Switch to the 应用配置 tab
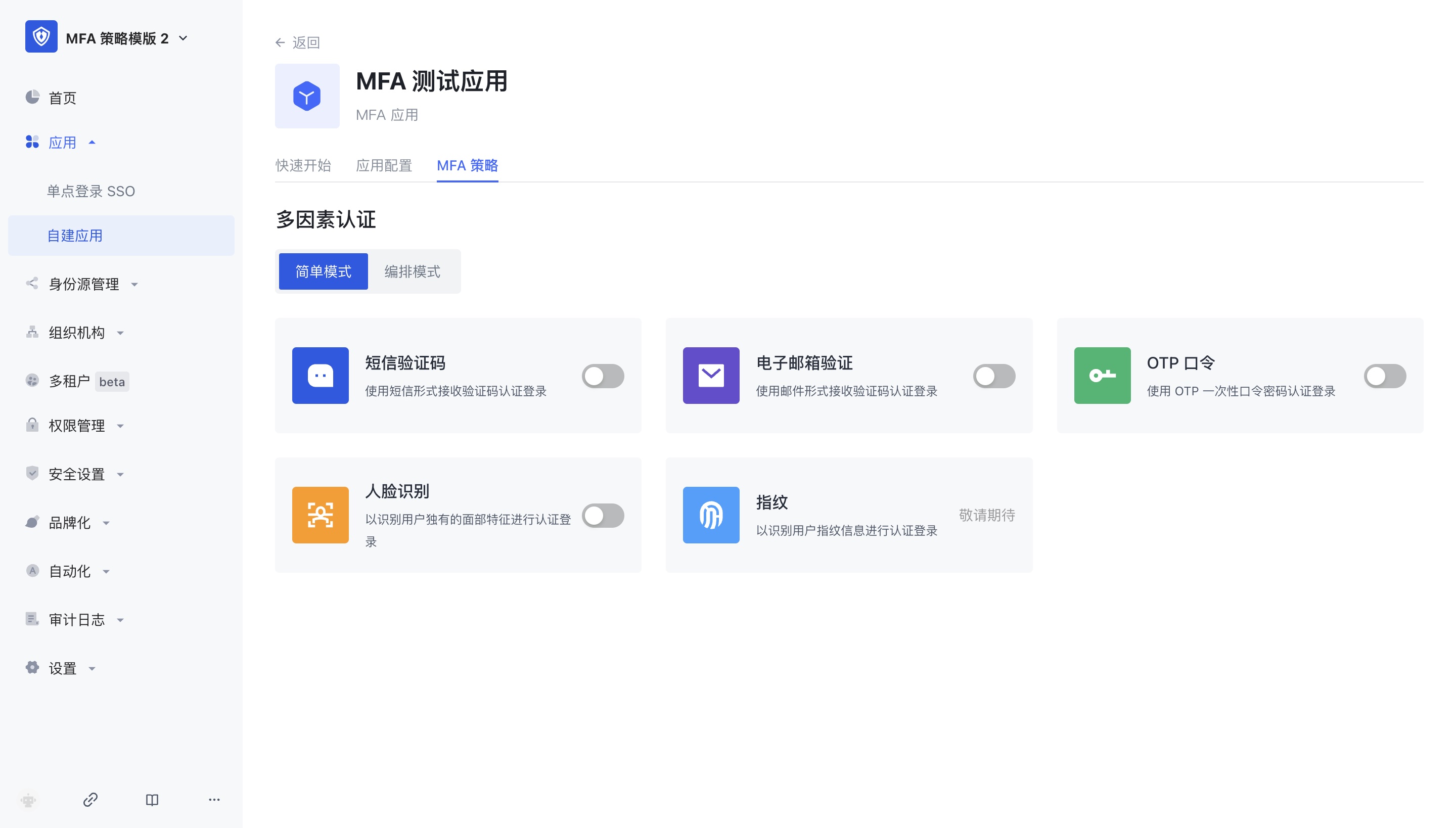Image resolution: width=1456 pixels, height=828 pixels. click(x=384, y=165)
